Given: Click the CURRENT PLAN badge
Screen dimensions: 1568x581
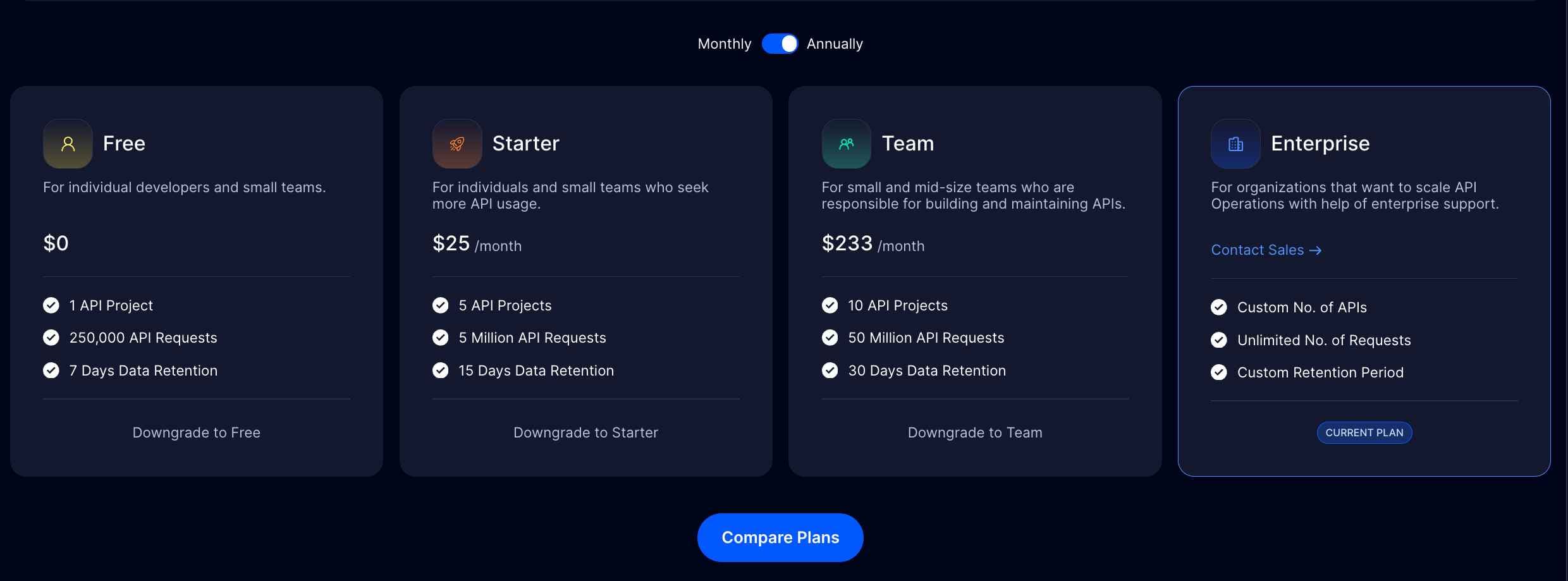Looking at the screenshot, I should tap(1364, 432).
